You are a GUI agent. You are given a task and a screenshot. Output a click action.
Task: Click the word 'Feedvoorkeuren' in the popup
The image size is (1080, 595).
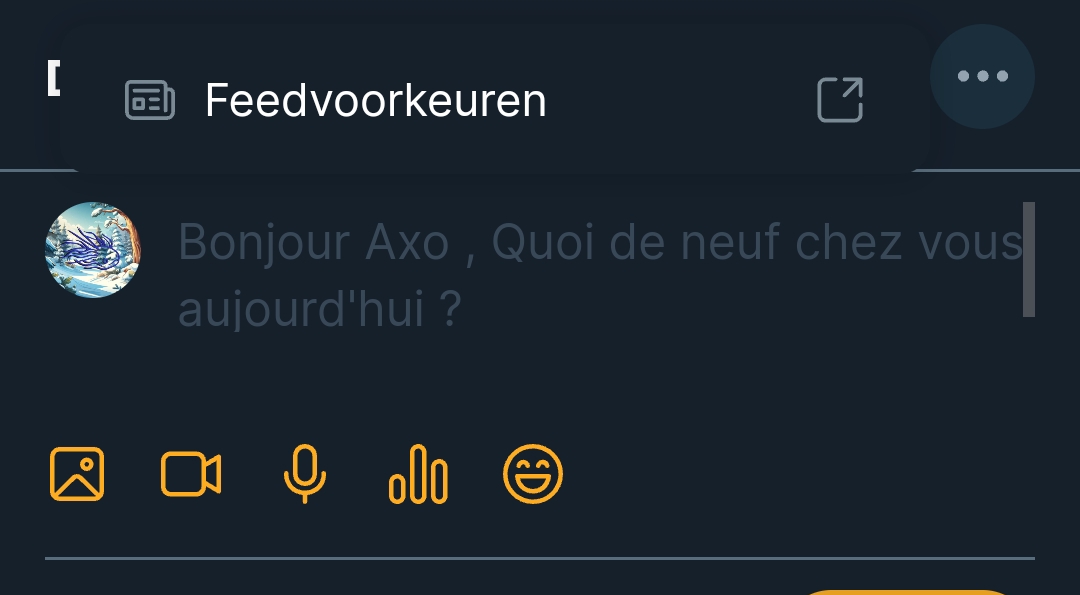(x=376, y=101)
